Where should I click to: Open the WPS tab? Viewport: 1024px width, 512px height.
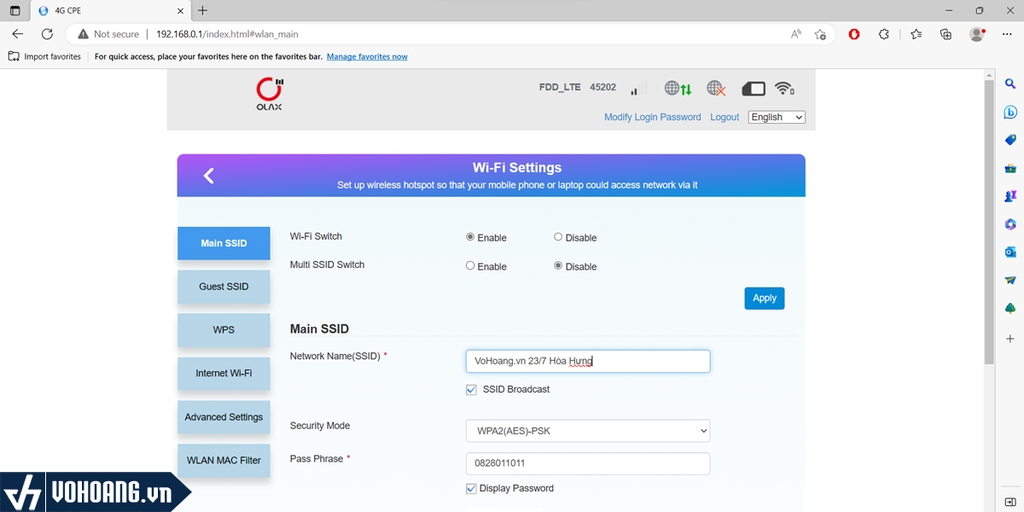coord(223,330)
